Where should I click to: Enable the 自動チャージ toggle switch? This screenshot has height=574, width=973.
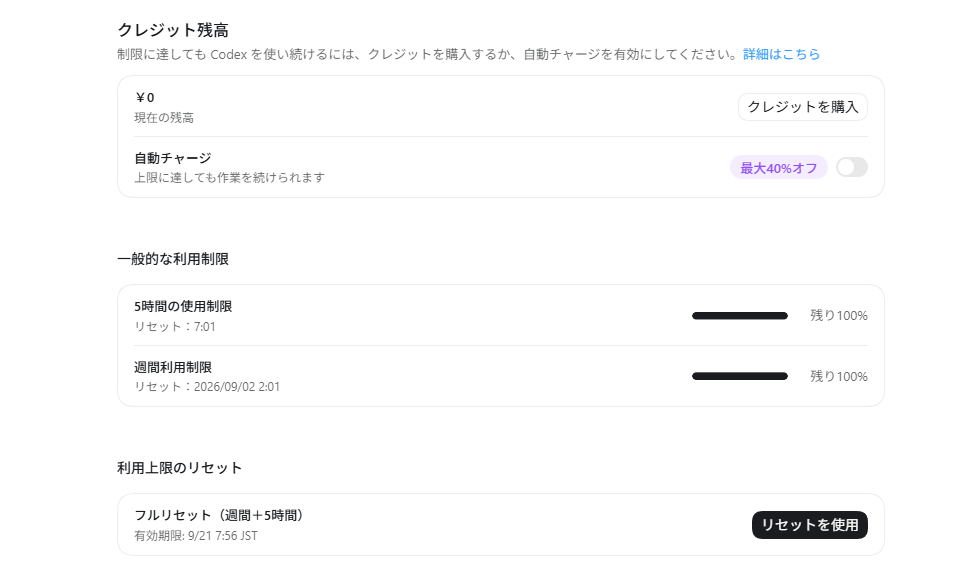click(851, 167)
